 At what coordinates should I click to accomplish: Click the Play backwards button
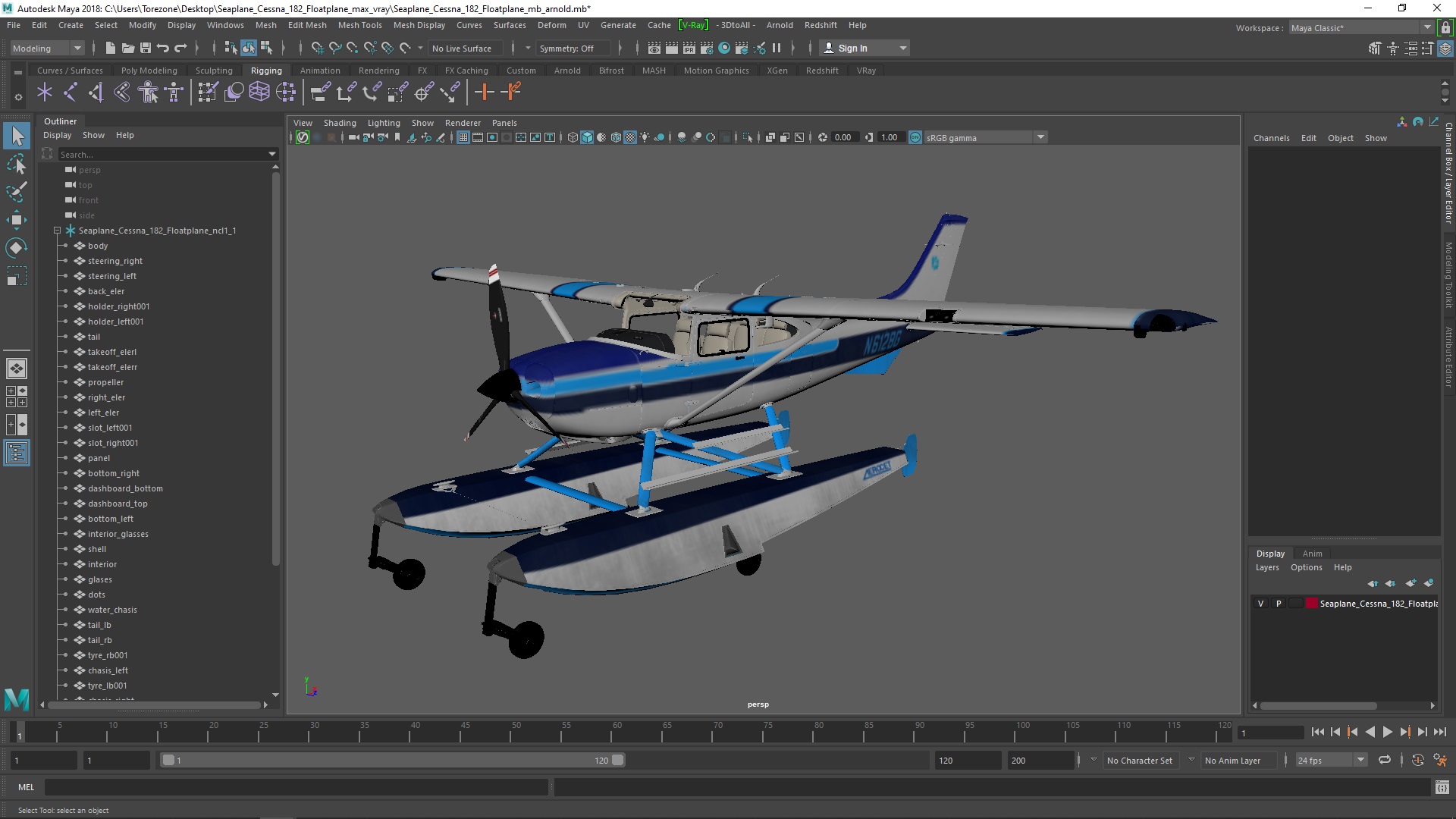[x=1370, y=733]
